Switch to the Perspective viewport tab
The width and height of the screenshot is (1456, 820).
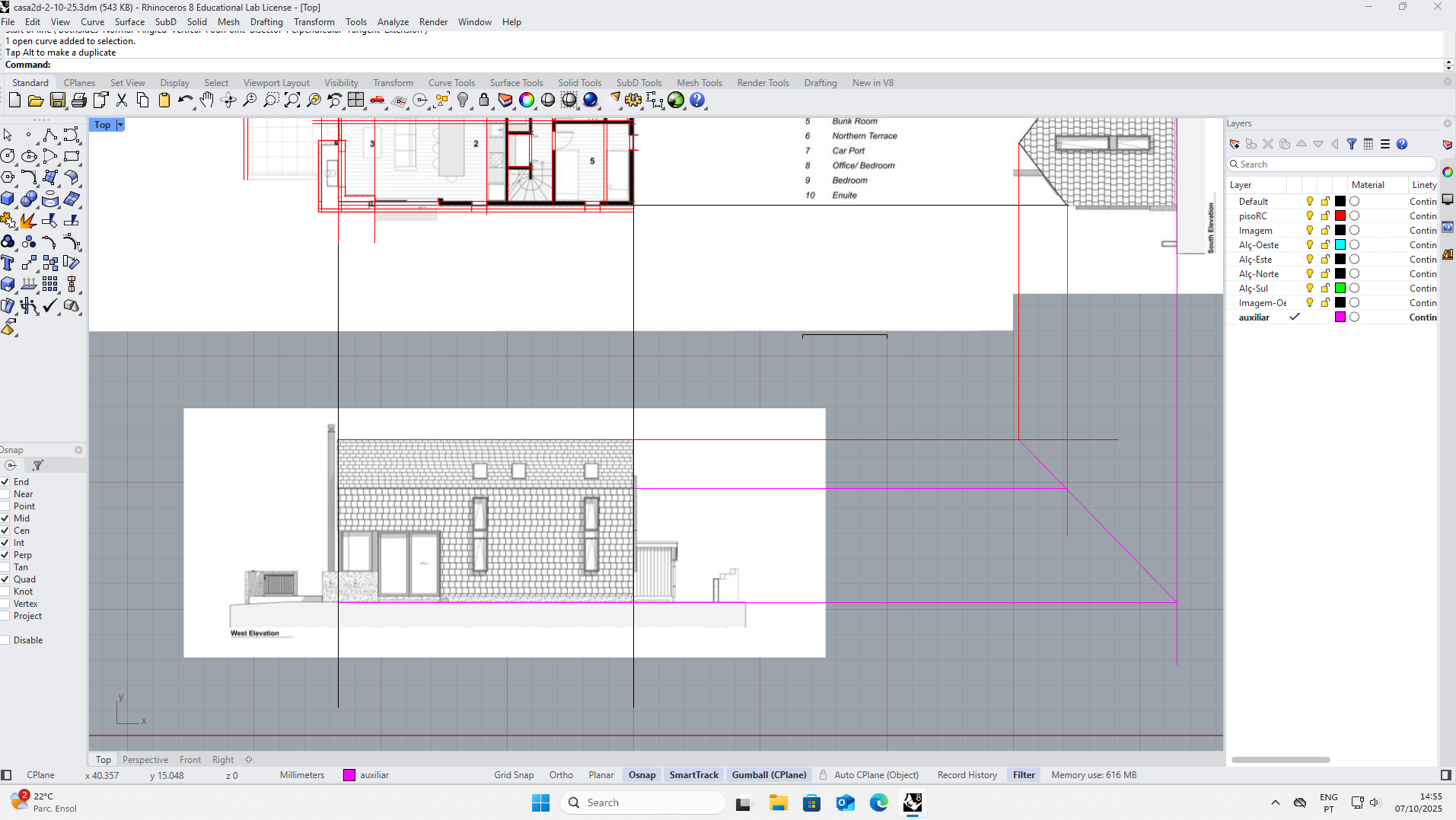pos(145,760)
